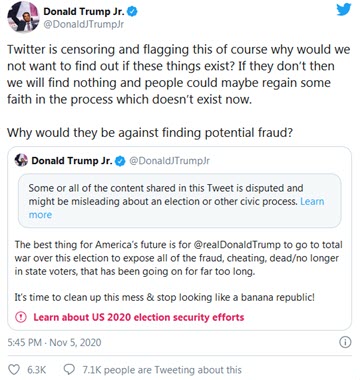Open Donald Trump Jr. profile avatar
Image resolution: width=360 pixels, height=380 pixels.
(23, 17)
